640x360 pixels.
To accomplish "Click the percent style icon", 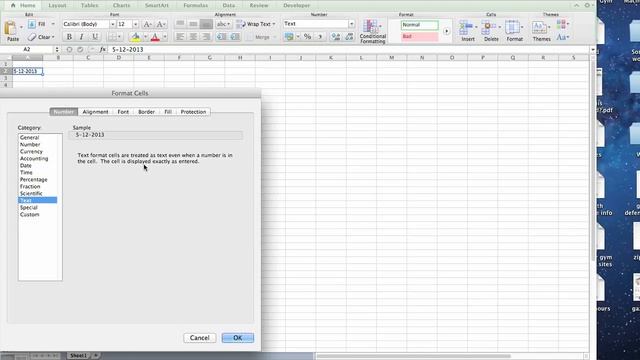I will 307,37.
